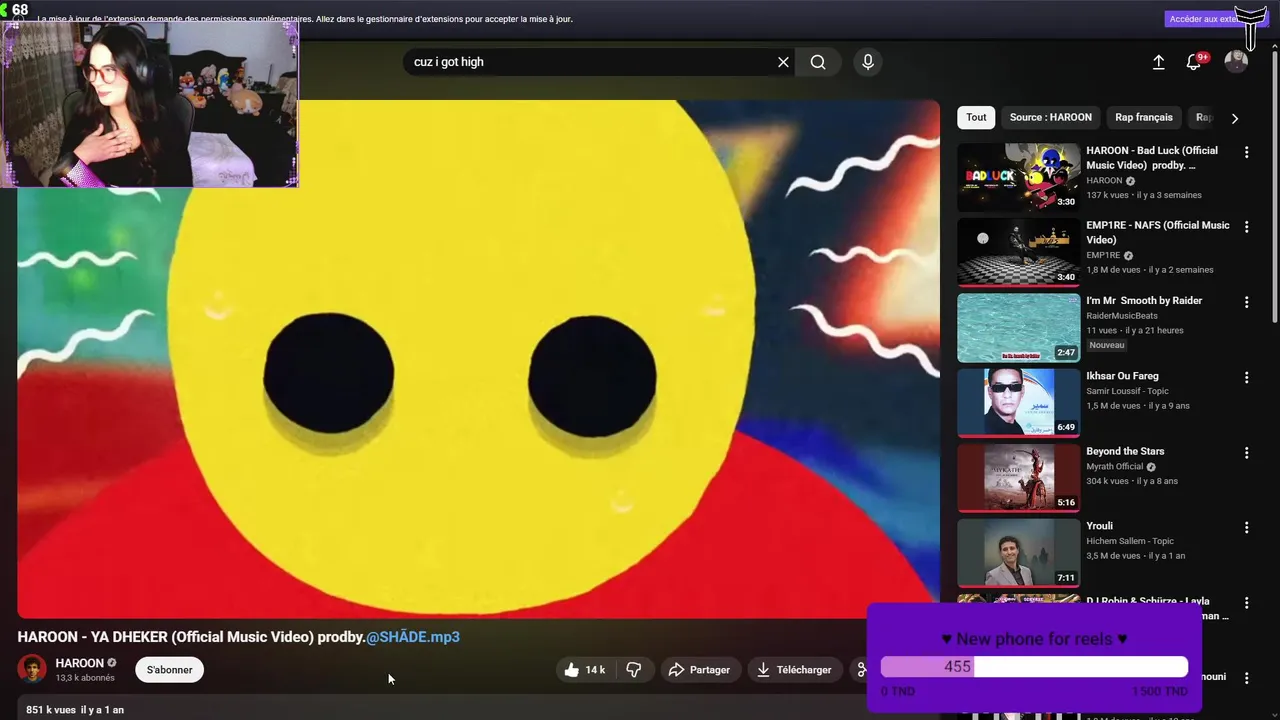Open the HAROON - Bad Luck thumbnail

tap(1018, 177)
